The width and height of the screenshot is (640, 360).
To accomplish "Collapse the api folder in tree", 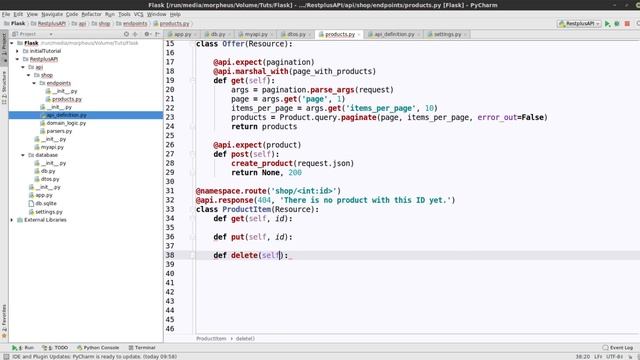I will coord(23,67).
